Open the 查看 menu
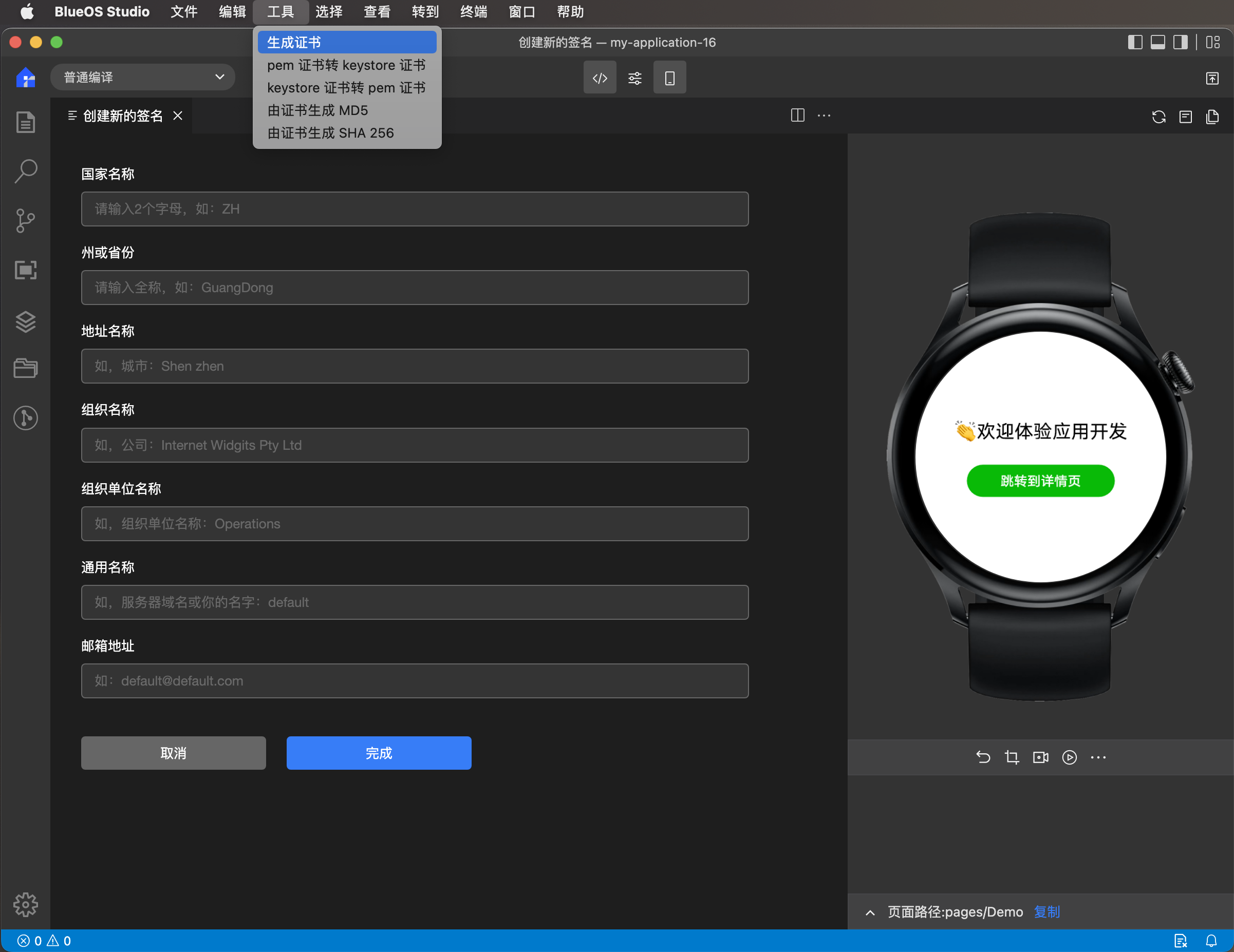 coord(377,12)
